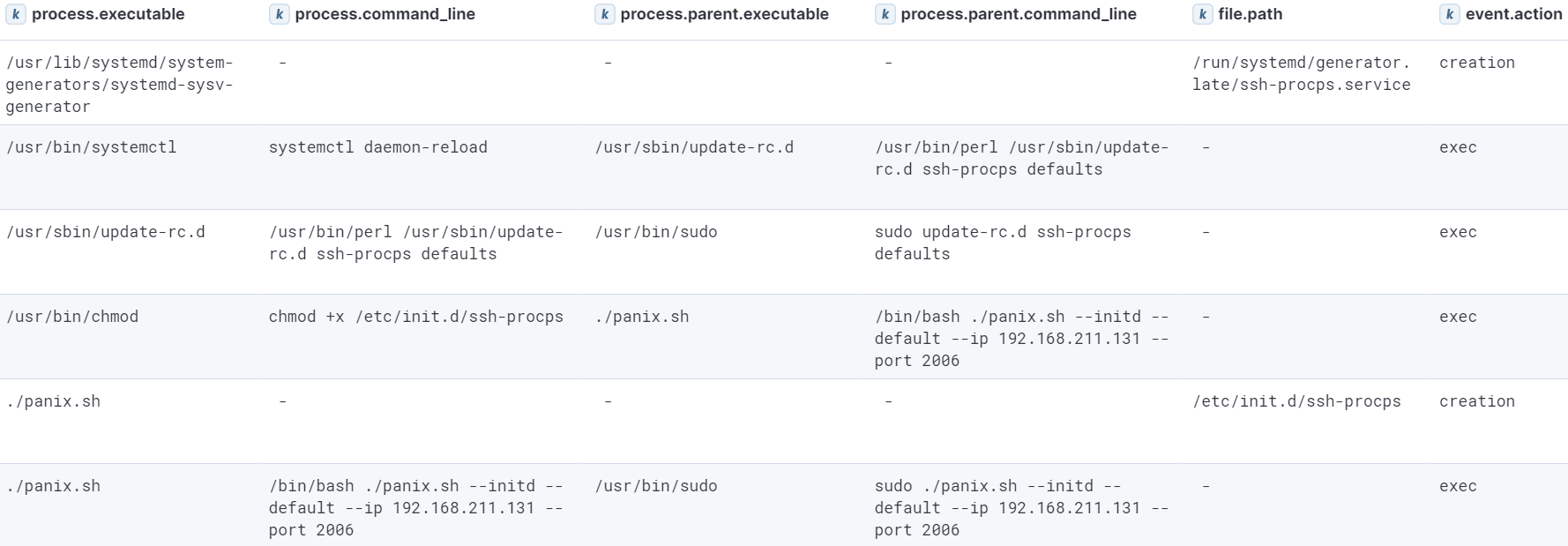Click the "chmod +x /etc/init.d/ssh-procps" cell
This screenshot has width=1568, height=546.
(415, 317)
